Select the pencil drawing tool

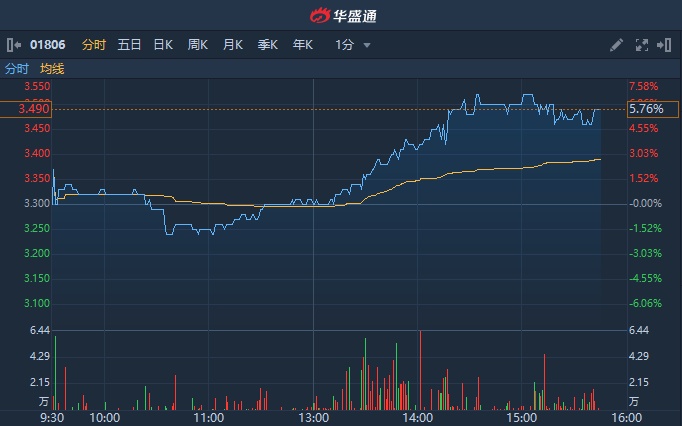[617, 45]
